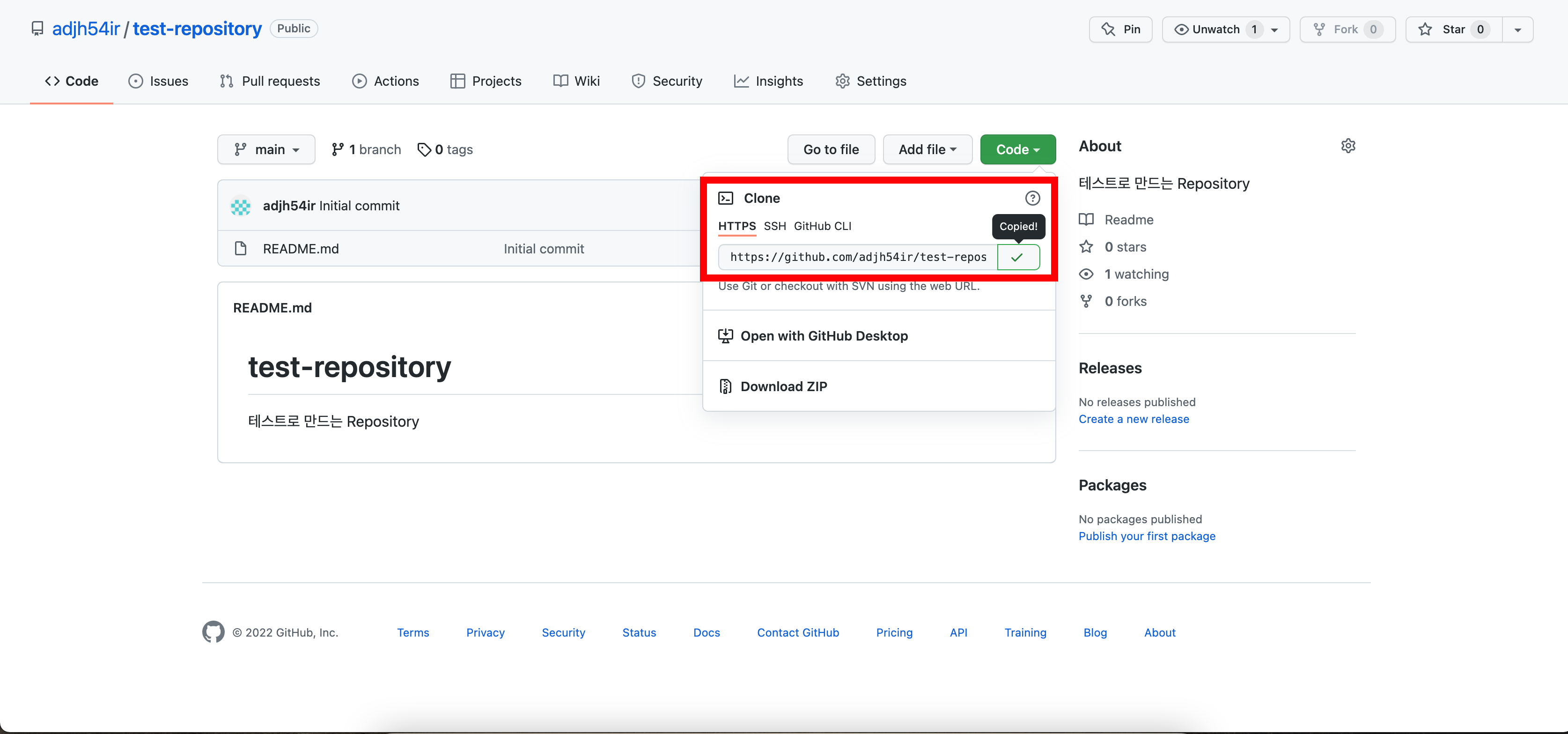Click Download ZIP option
Screen dimensions: 1568x734
[x=783, y=386]
